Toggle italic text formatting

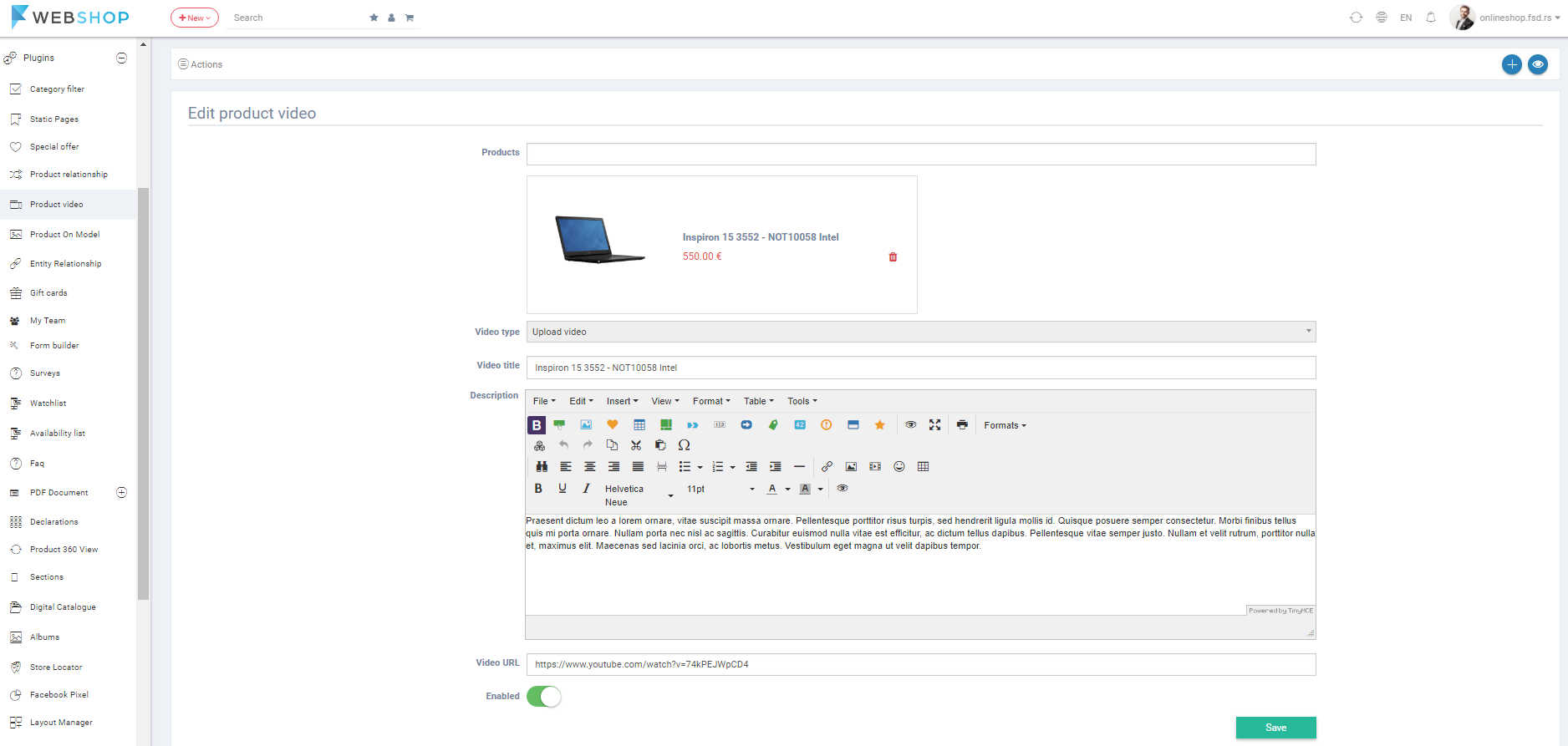click(587, 489)
